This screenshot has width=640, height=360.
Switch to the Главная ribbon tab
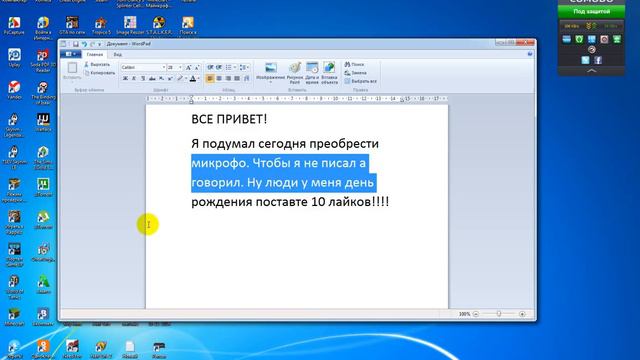pos(95,54)
